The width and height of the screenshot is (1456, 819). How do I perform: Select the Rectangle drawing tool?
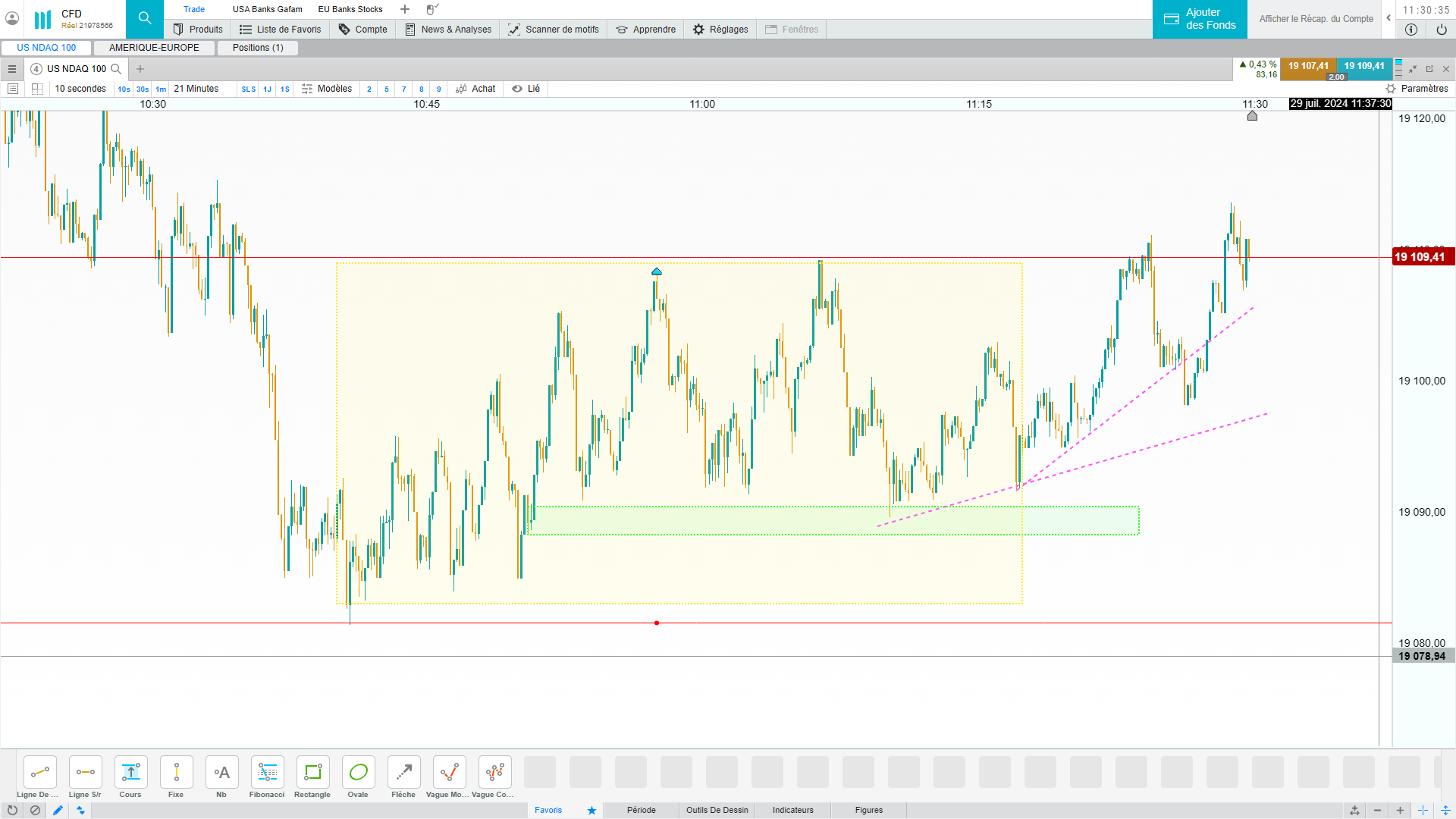tap(312, 773)
